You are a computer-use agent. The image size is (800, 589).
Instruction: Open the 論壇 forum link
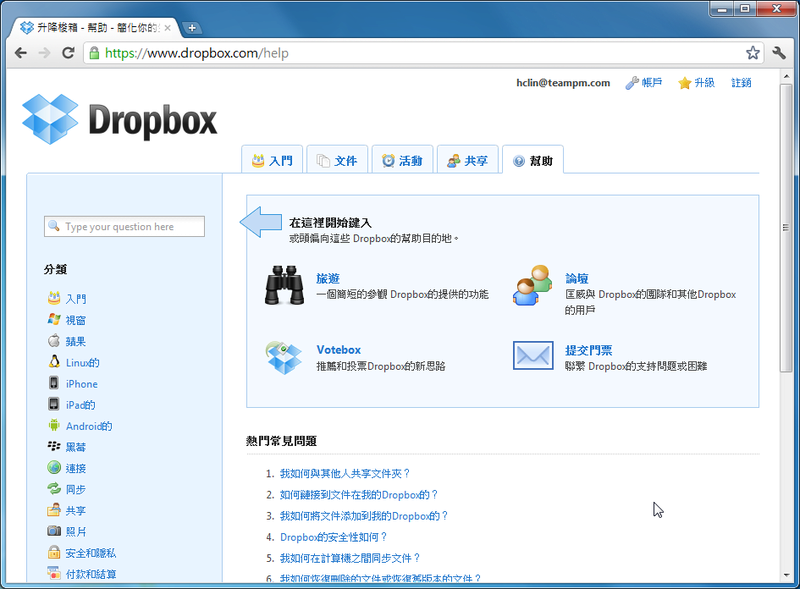(577, 278)
